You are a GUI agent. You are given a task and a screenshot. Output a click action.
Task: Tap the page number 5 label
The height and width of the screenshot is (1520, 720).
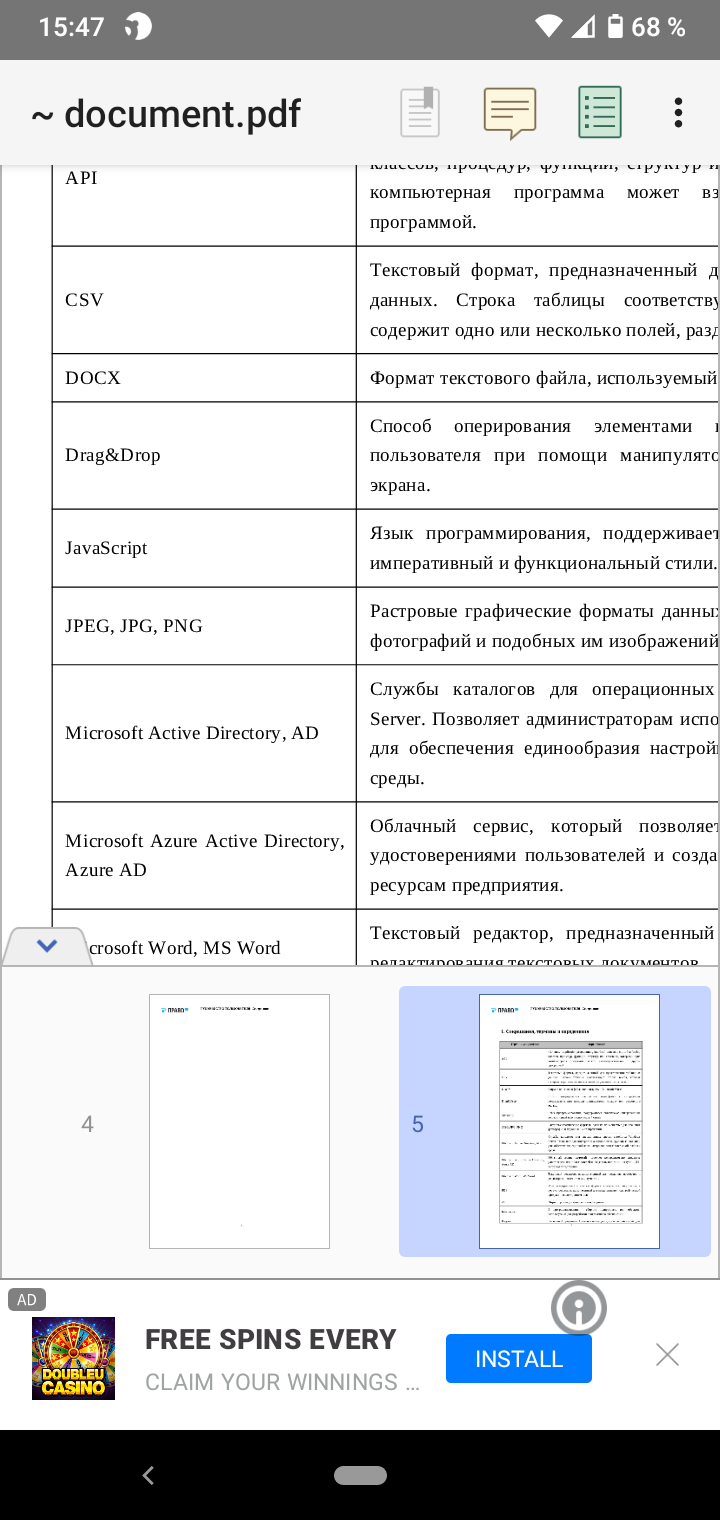[x=418, y=1124]
